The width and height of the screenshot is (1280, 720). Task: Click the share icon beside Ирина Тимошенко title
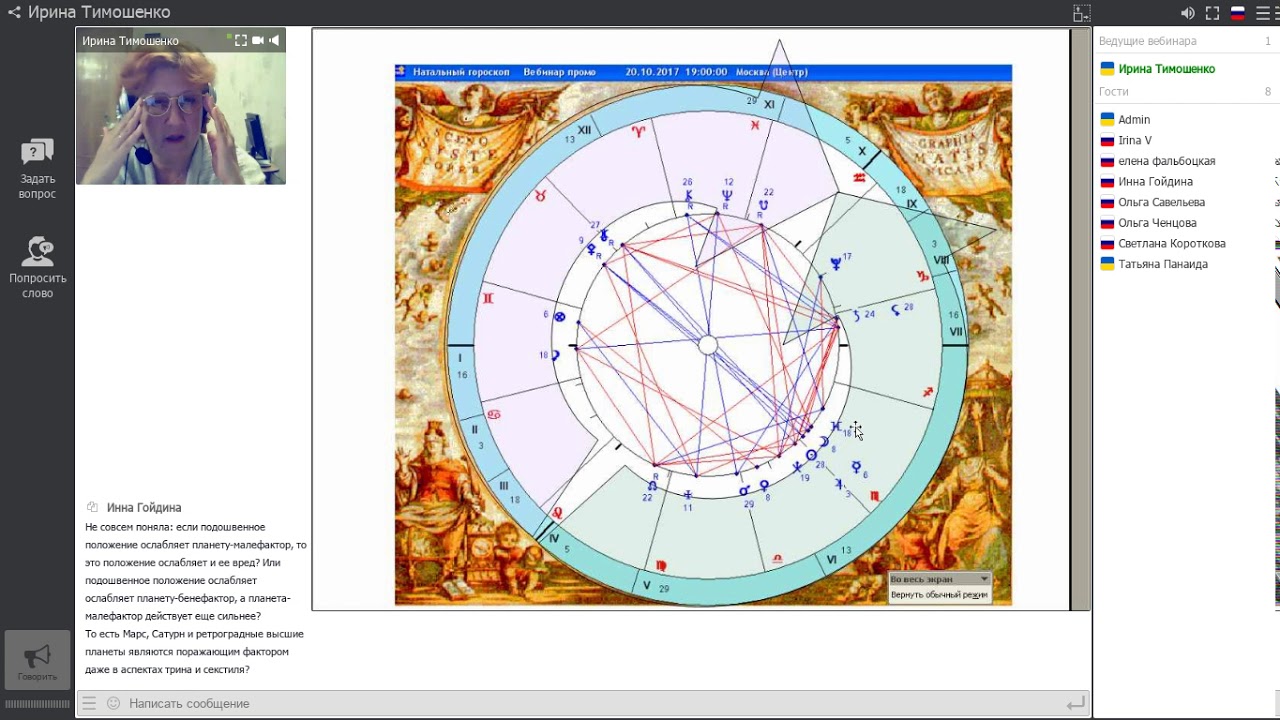(14, 13)
